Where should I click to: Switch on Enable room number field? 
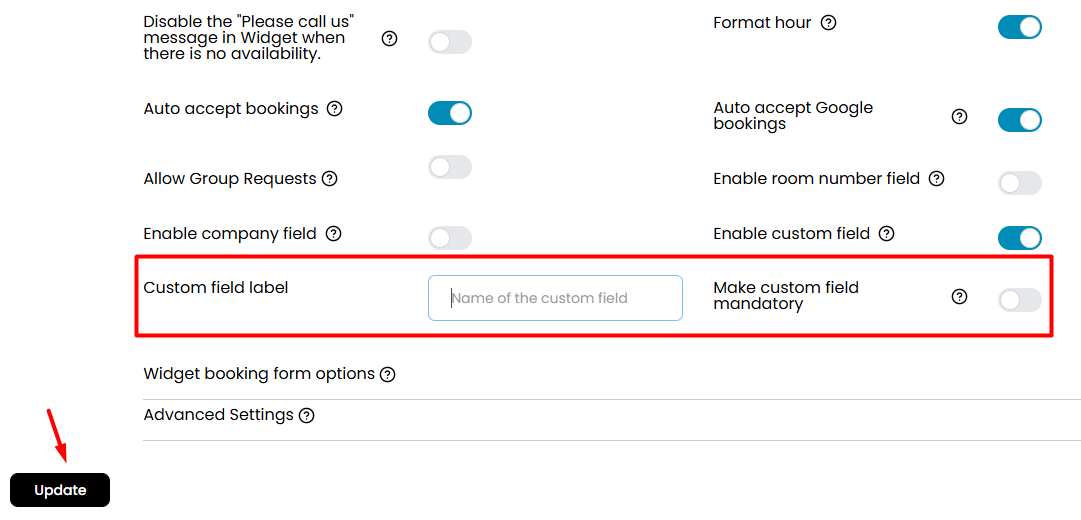pyautogui.click(x=1020, y=183)
